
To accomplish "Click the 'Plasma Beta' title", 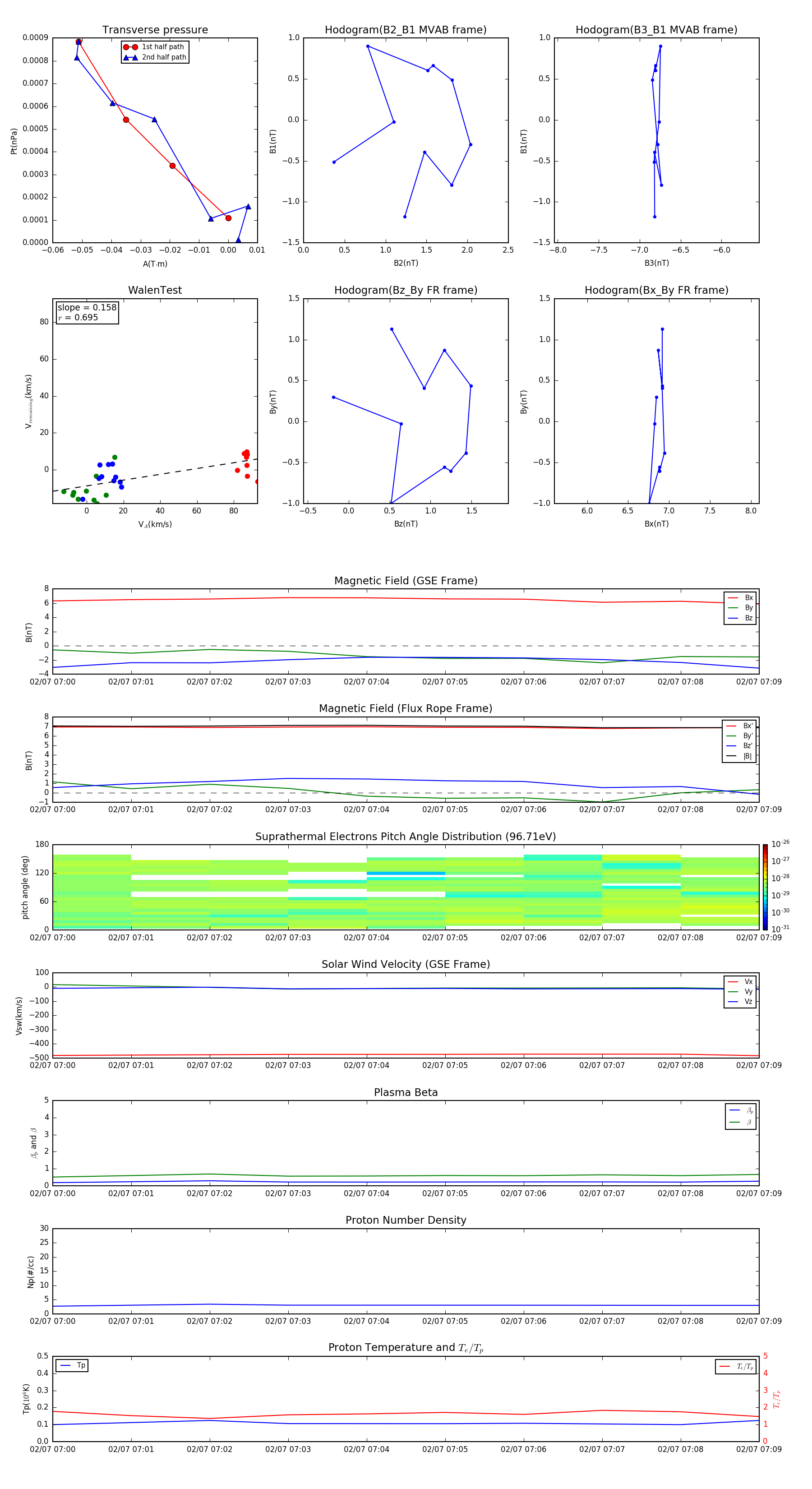I will [x=406, y=1092].
